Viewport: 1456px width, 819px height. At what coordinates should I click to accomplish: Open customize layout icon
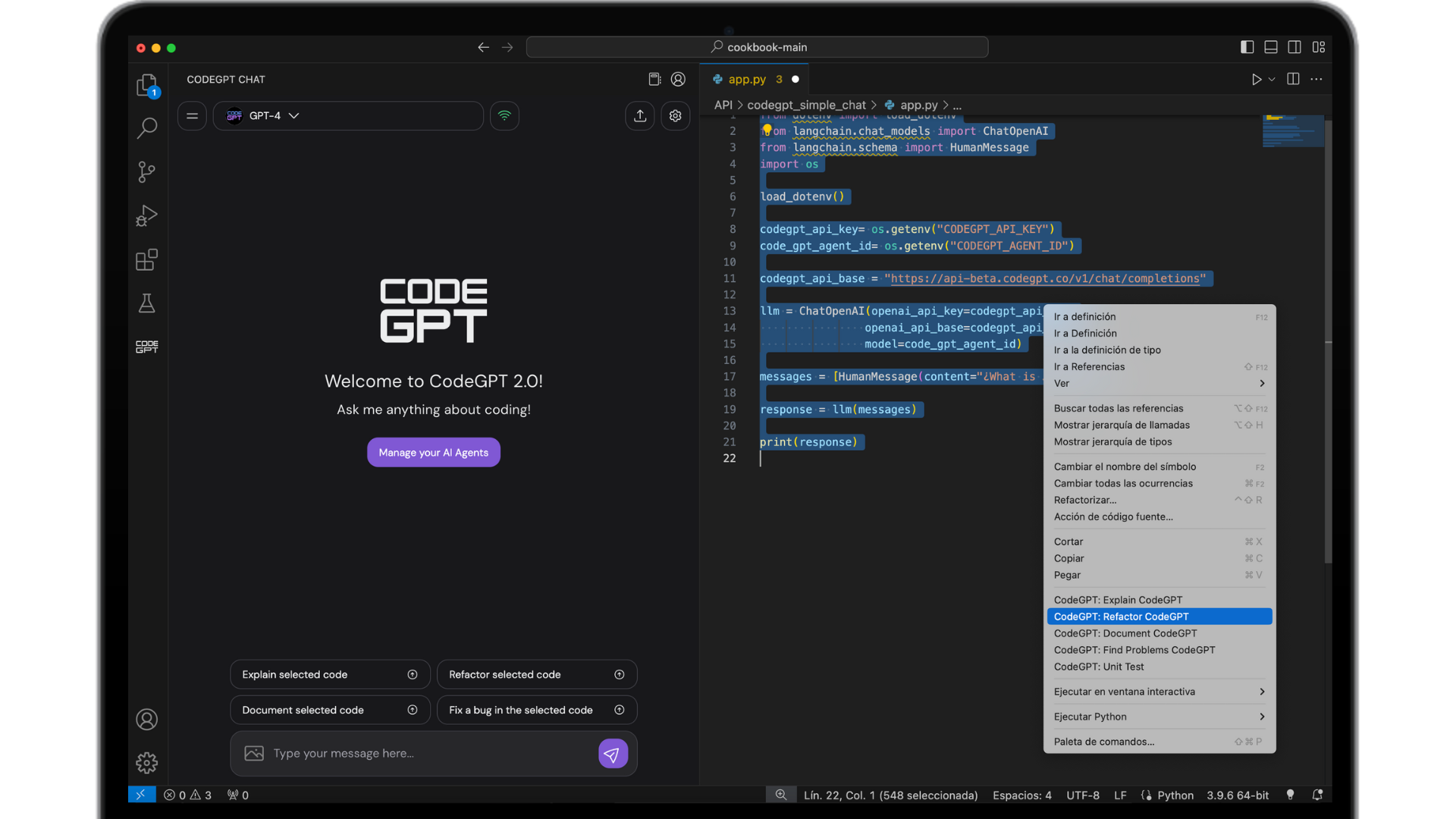[x=1319, y=47]
